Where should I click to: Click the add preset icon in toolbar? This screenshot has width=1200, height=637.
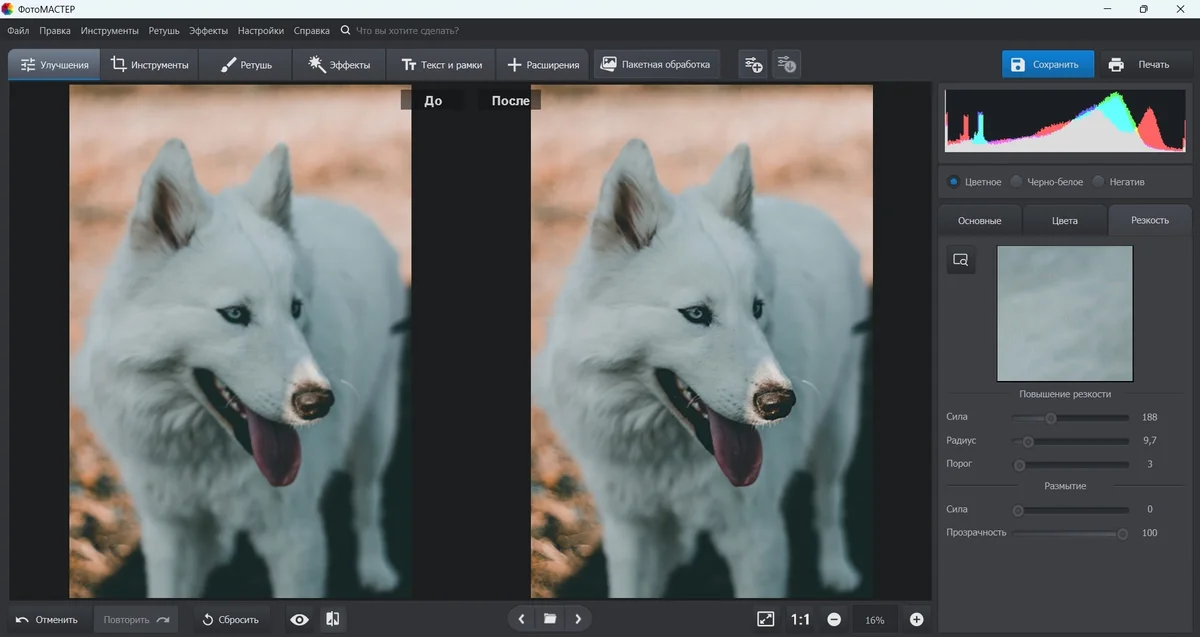point(752,65)
